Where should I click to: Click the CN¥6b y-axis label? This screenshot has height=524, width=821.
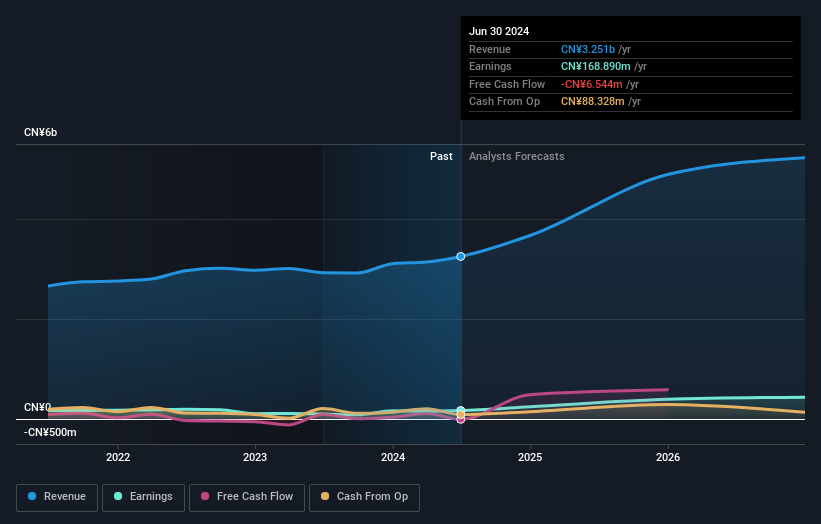point(40,132)
